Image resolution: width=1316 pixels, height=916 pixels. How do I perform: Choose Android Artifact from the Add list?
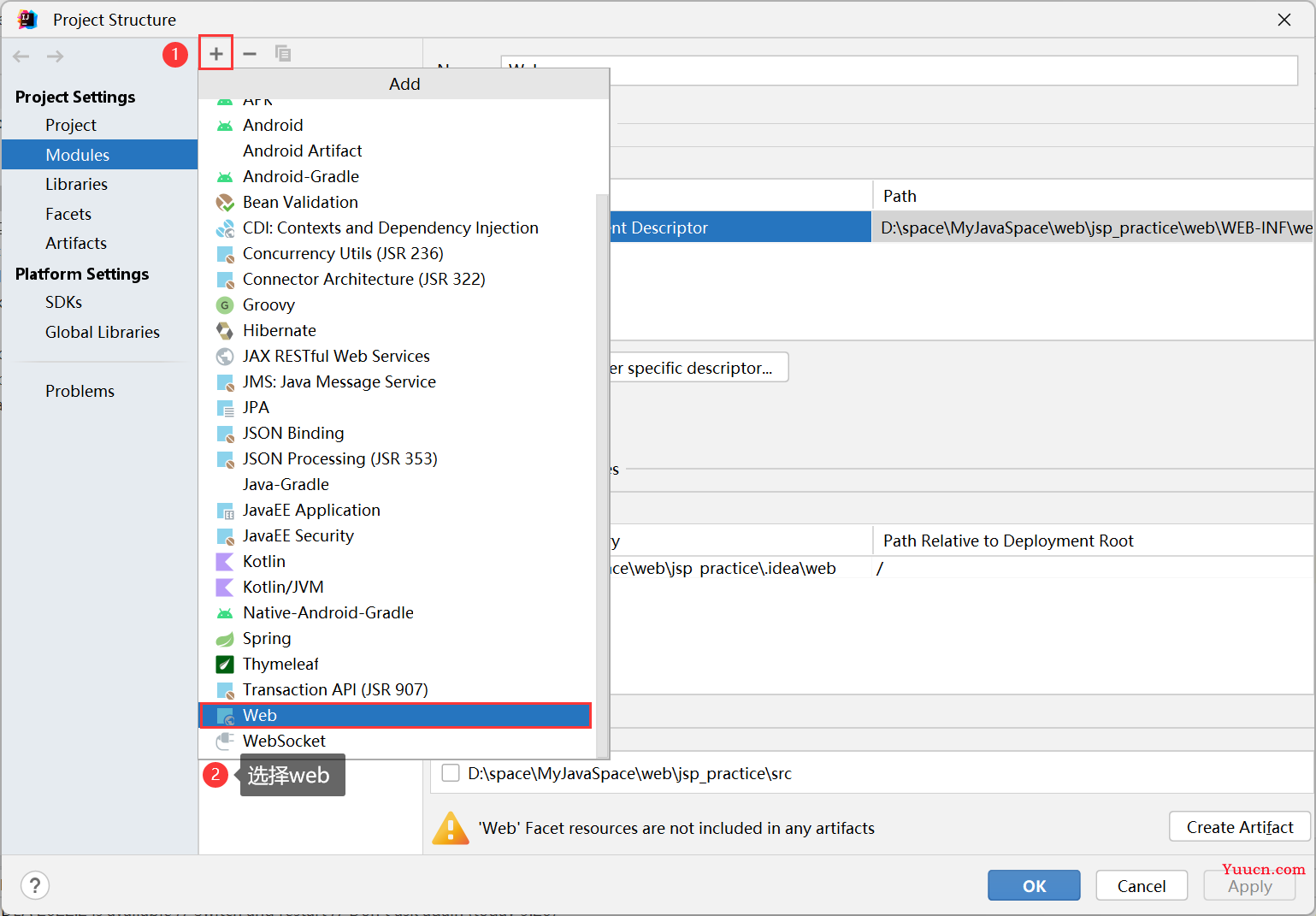point(397,151)
